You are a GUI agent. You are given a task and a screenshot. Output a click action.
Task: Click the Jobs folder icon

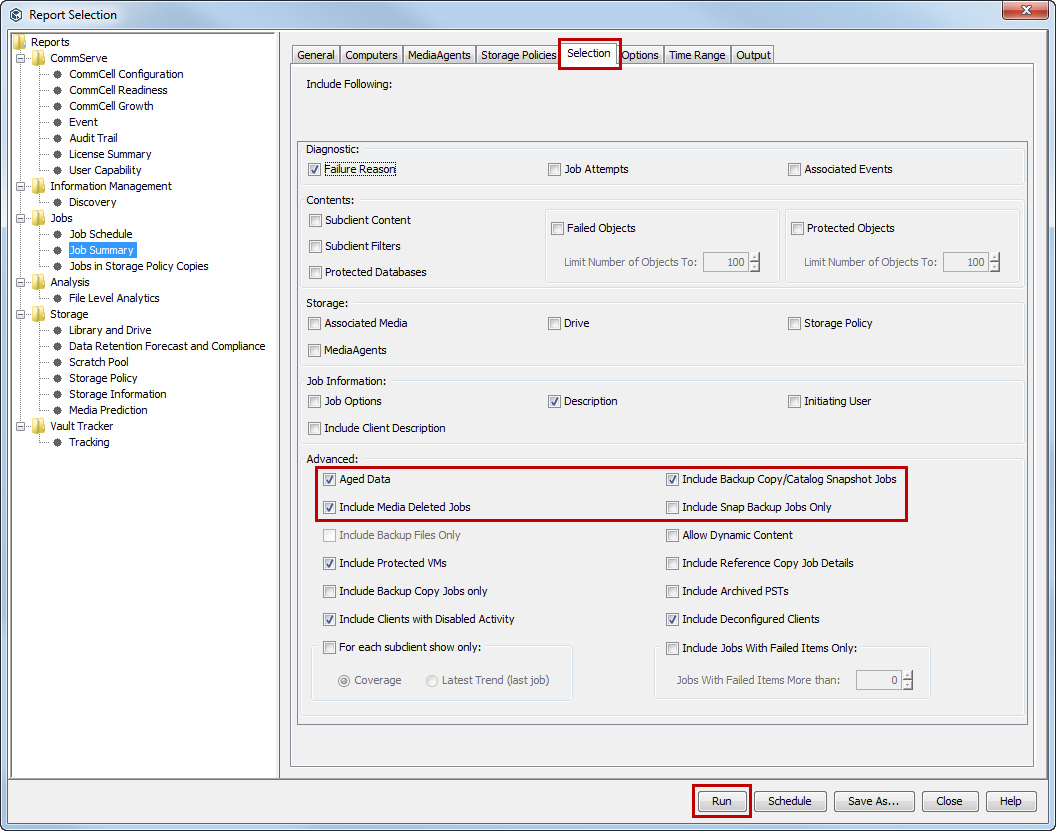pos(39,218)
